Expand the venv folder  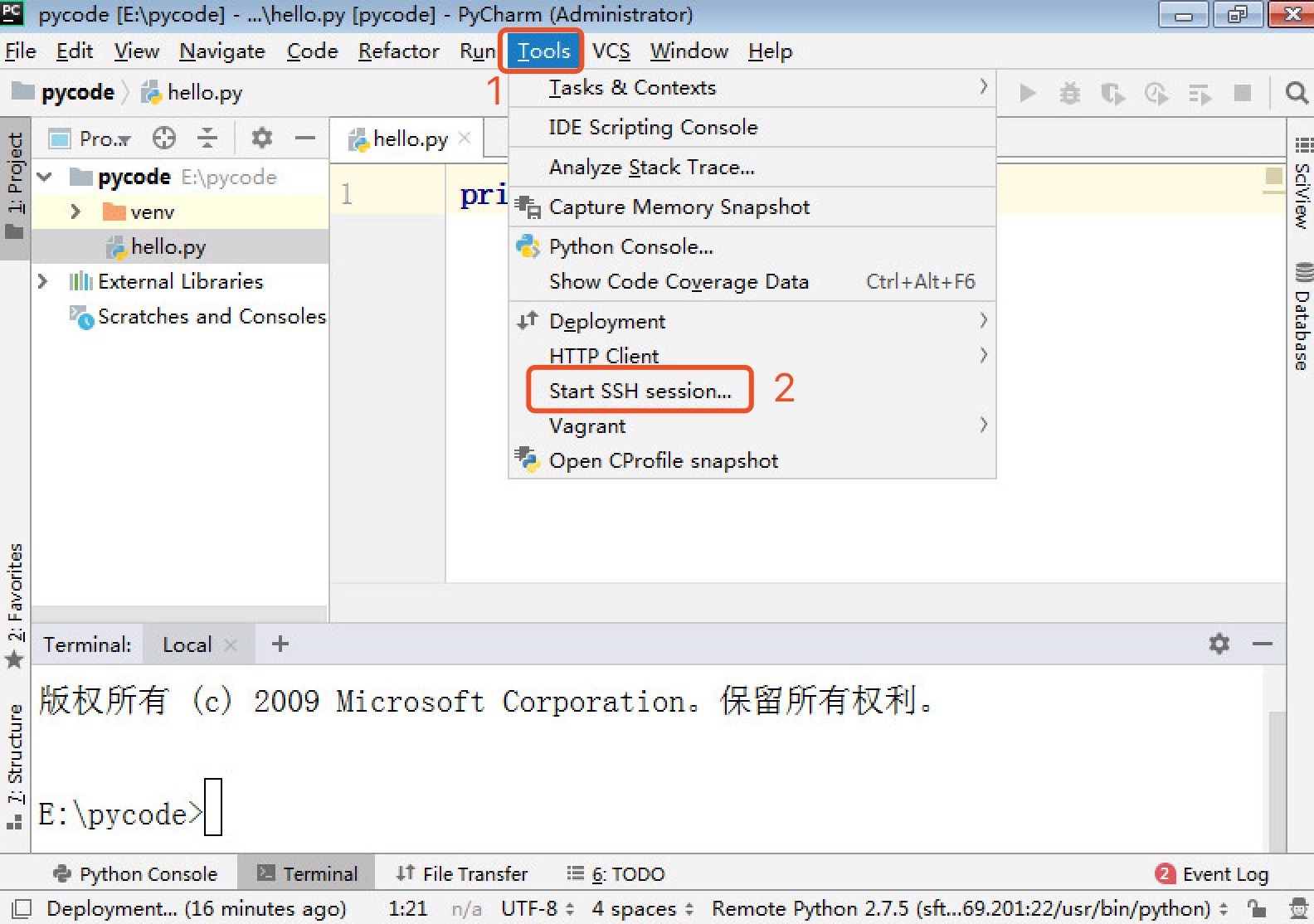(75, 212)
